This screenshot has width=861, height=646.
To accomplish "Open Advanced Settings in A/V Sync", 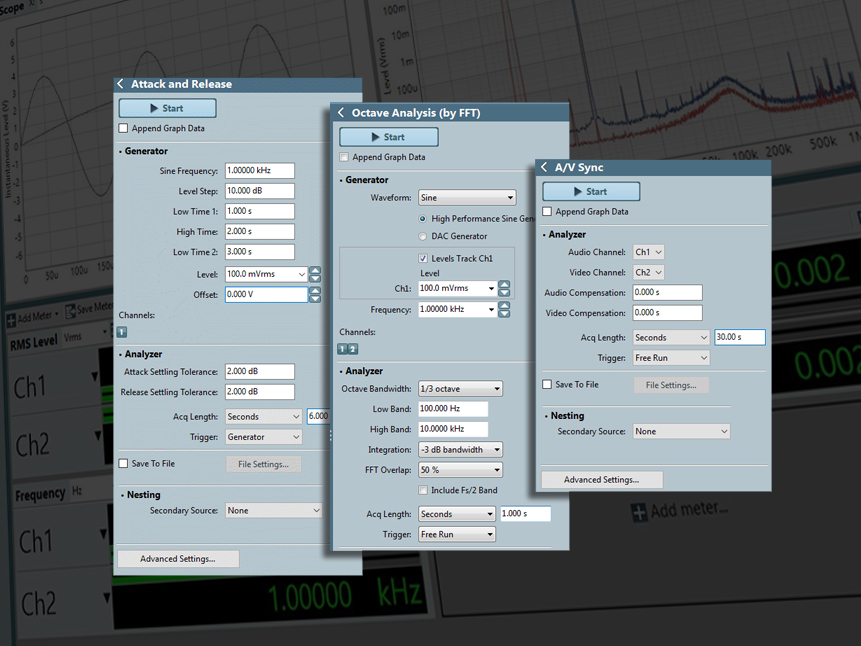I will click(601, 479).
